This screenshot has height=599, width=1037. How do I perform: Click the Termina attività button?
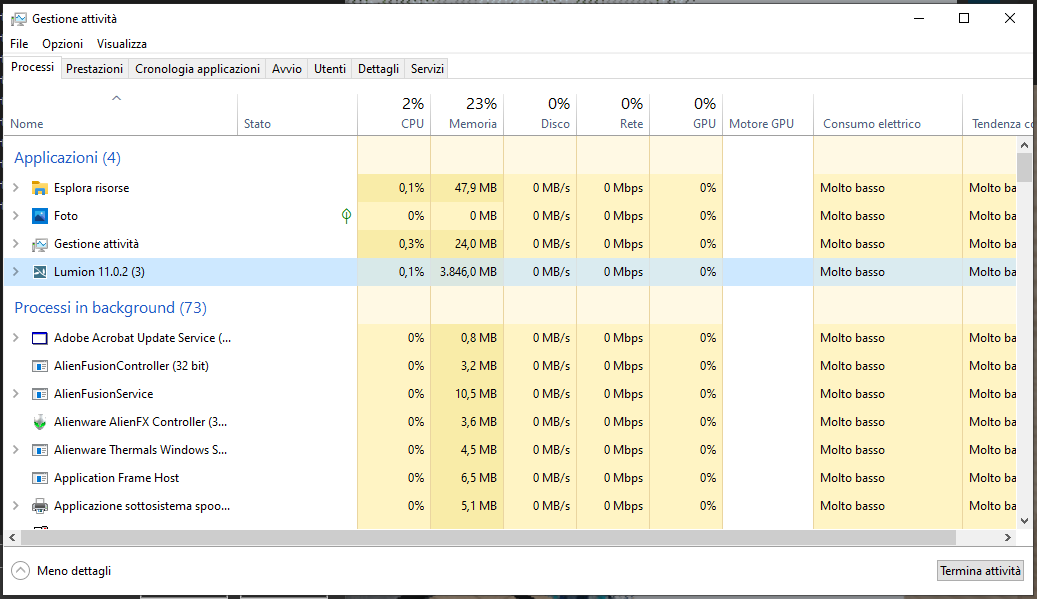pyautogui.click(x=980, y=571)
